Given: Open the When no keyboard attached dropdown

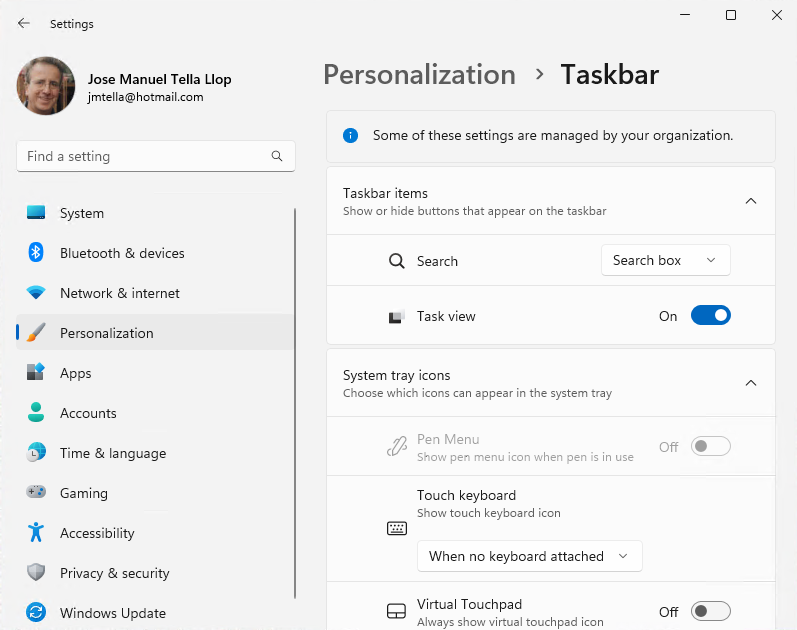Looking at the screenshot, I should (x=529, y=556).
